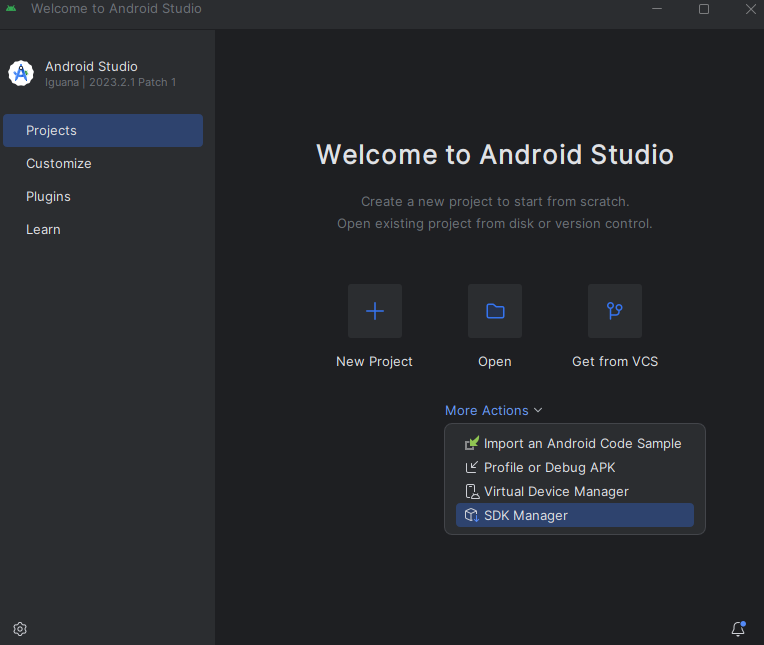Collapse the More Actions dropdown
The width and height of the screenshot is (764, 645).
[494, 410]
